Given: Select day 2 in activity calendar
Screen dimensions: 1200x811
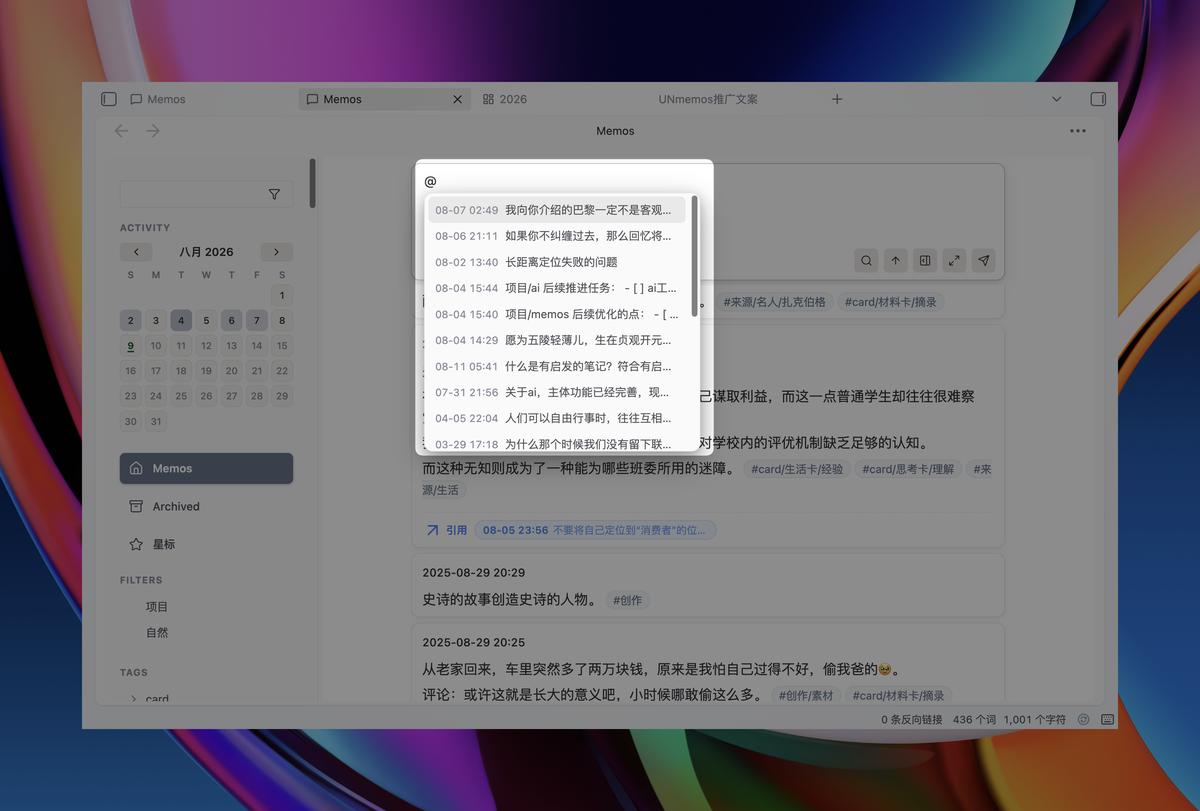Looking at the screenshot, I should [x=131, y=320].
